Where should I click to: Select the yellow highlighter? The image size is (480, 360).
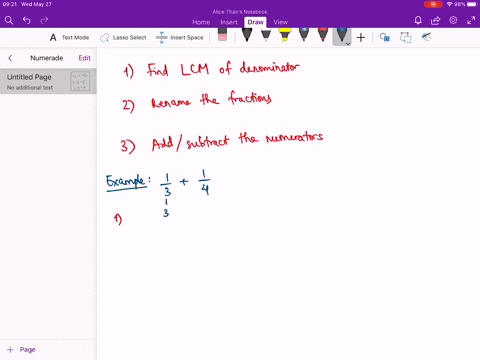[285, 35]
